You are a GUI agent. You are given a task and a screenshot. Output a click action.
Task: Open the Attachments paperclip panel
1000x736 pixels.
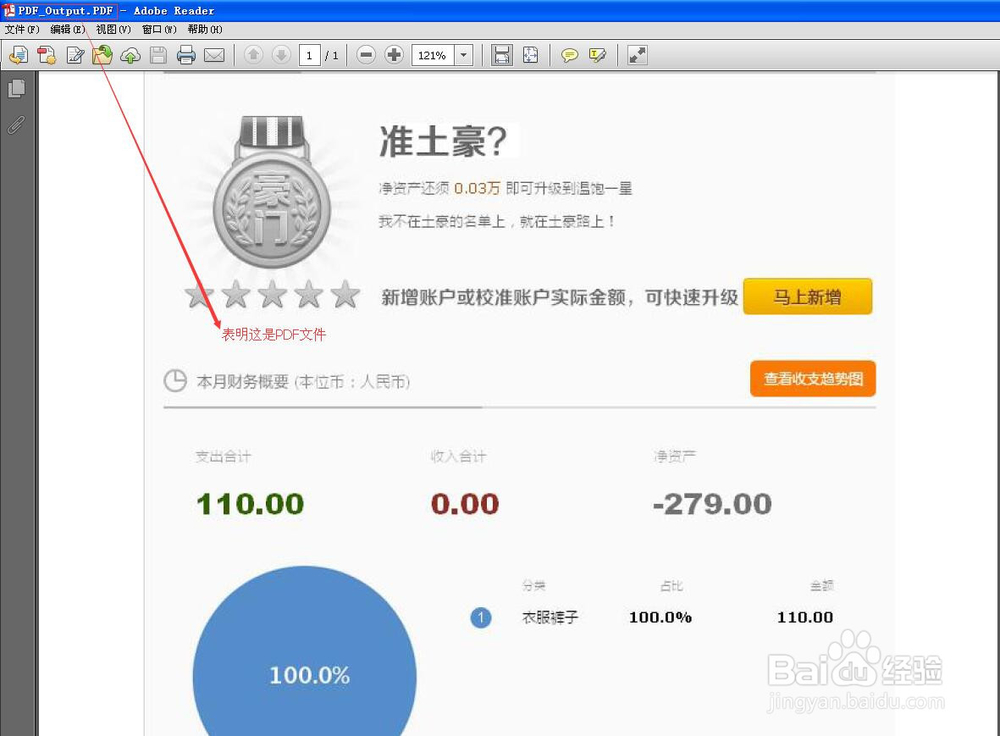(x=16, y=124)
